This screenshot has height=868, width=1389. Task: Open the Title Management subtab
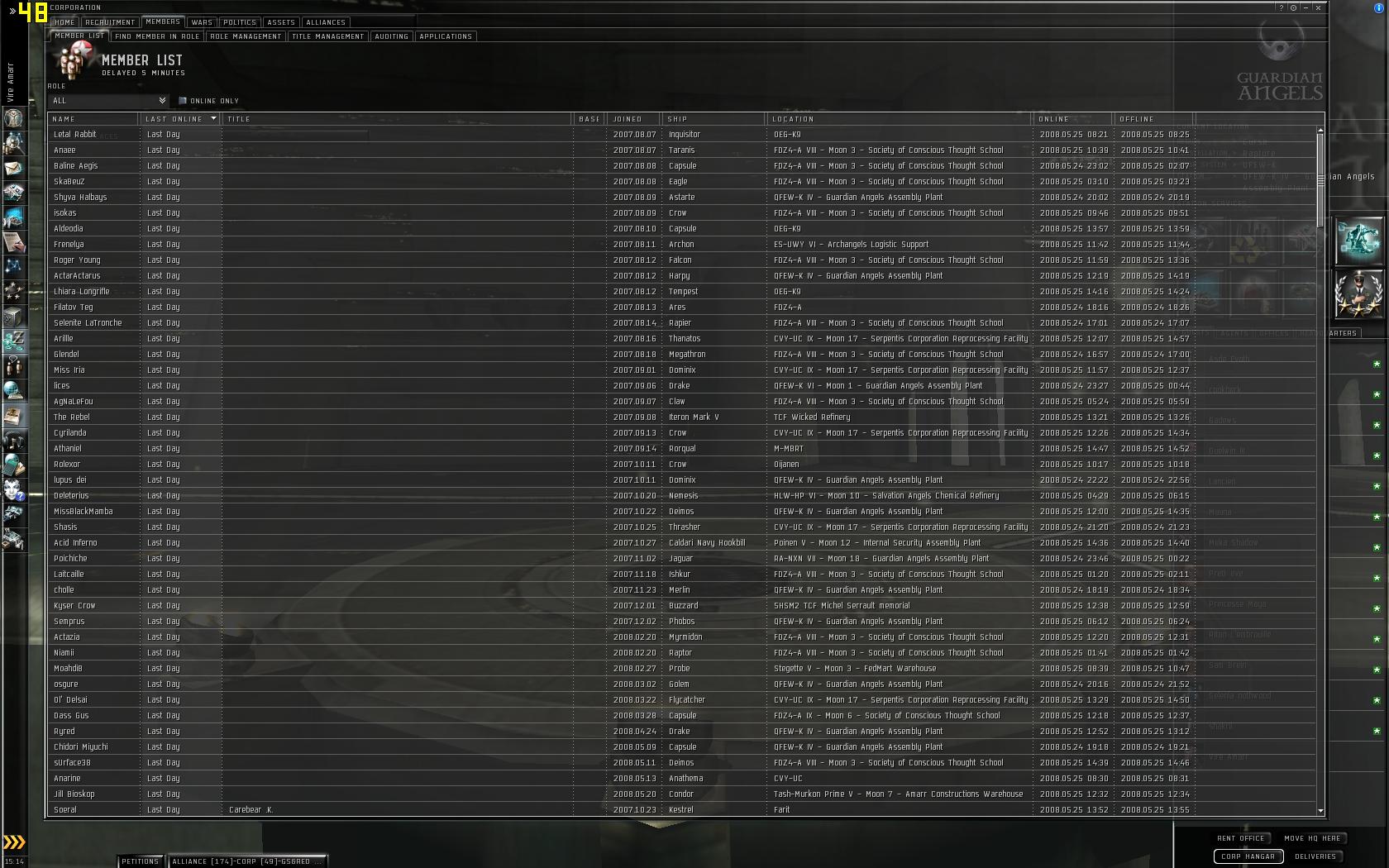tap(327, 36)
